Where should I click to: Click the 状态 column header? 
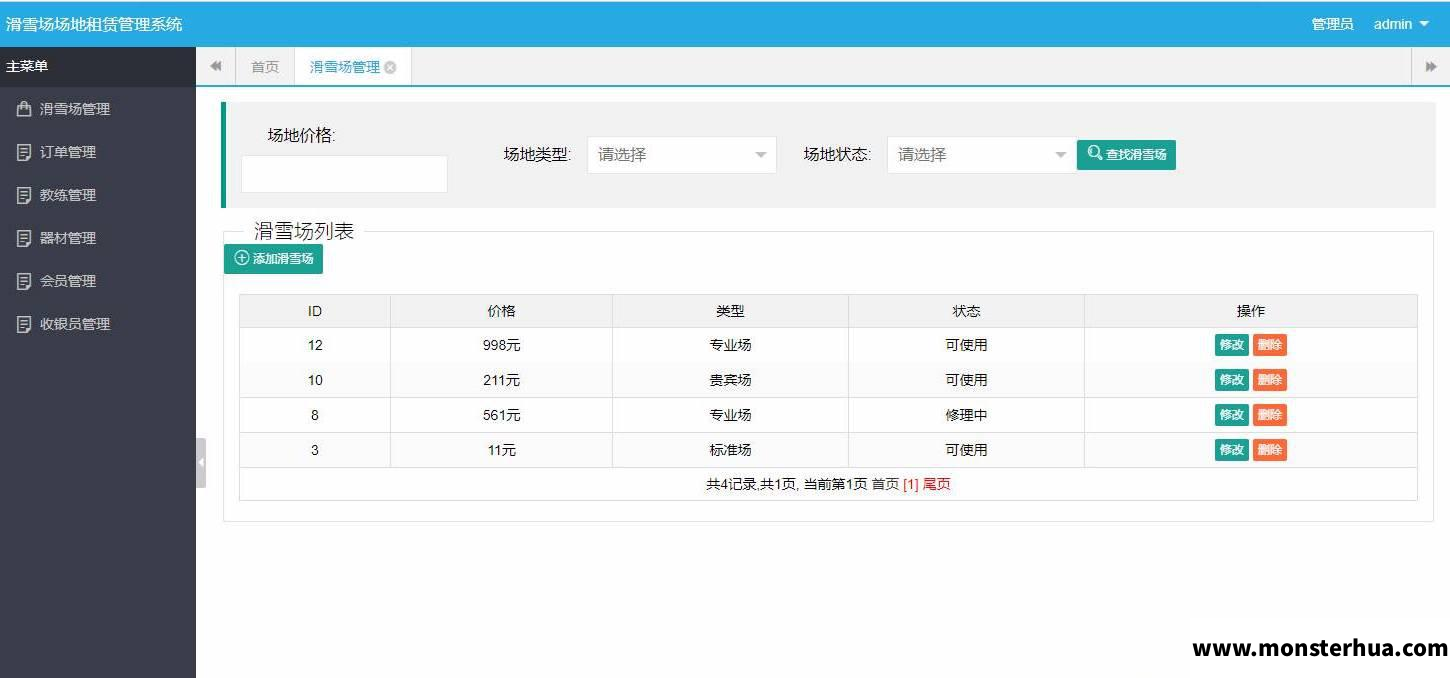point(966,311)
